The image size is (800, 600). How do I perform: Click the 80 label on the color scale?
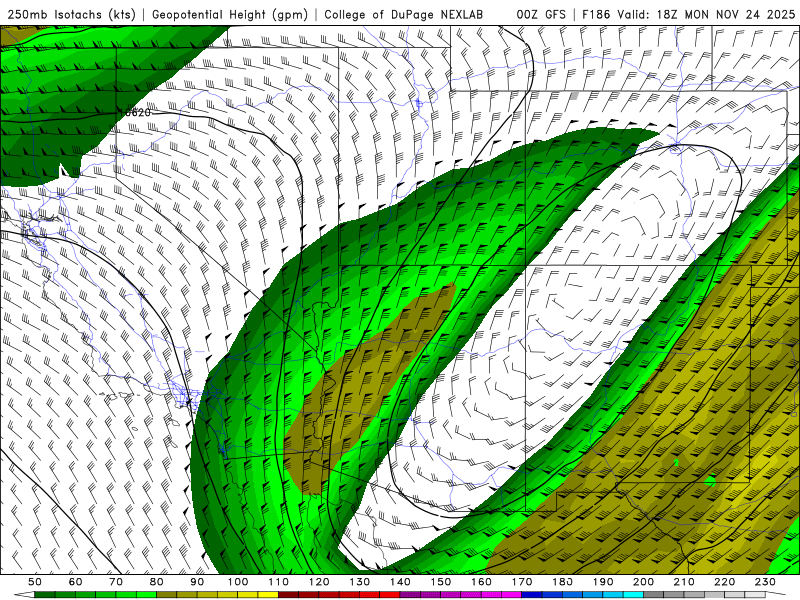point(156,582)
